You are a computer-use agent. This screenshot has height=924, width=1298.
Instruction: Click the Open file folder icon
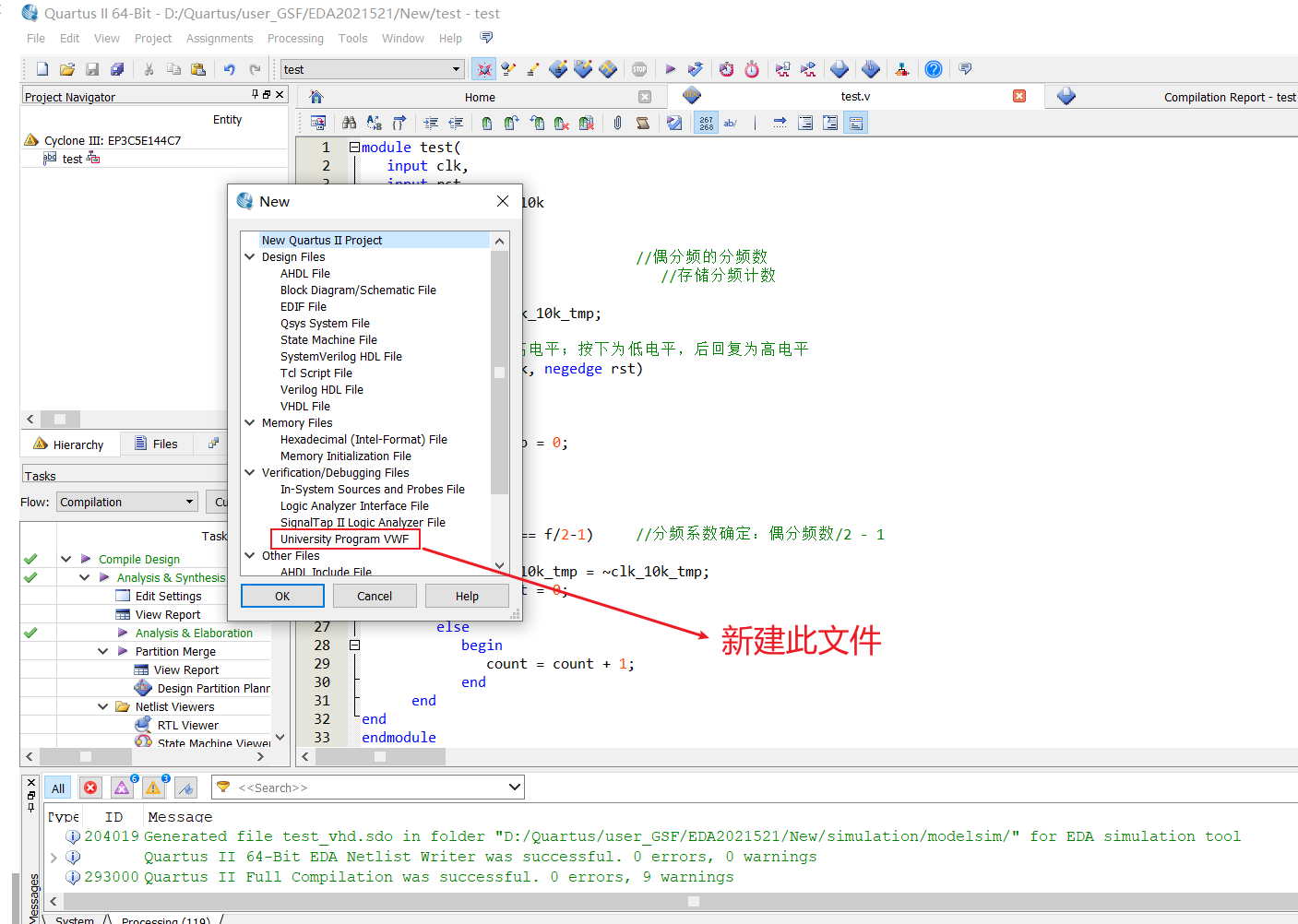pos(67,69)
